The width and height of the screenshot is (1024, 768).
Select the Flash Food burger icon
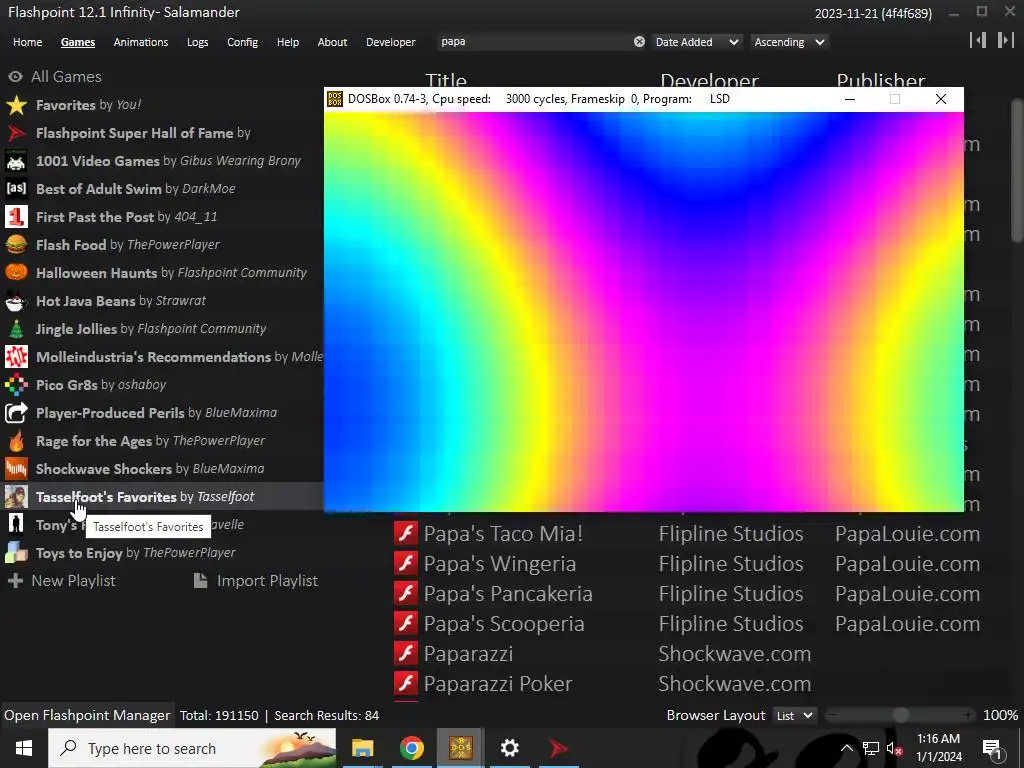coord(16,245)
